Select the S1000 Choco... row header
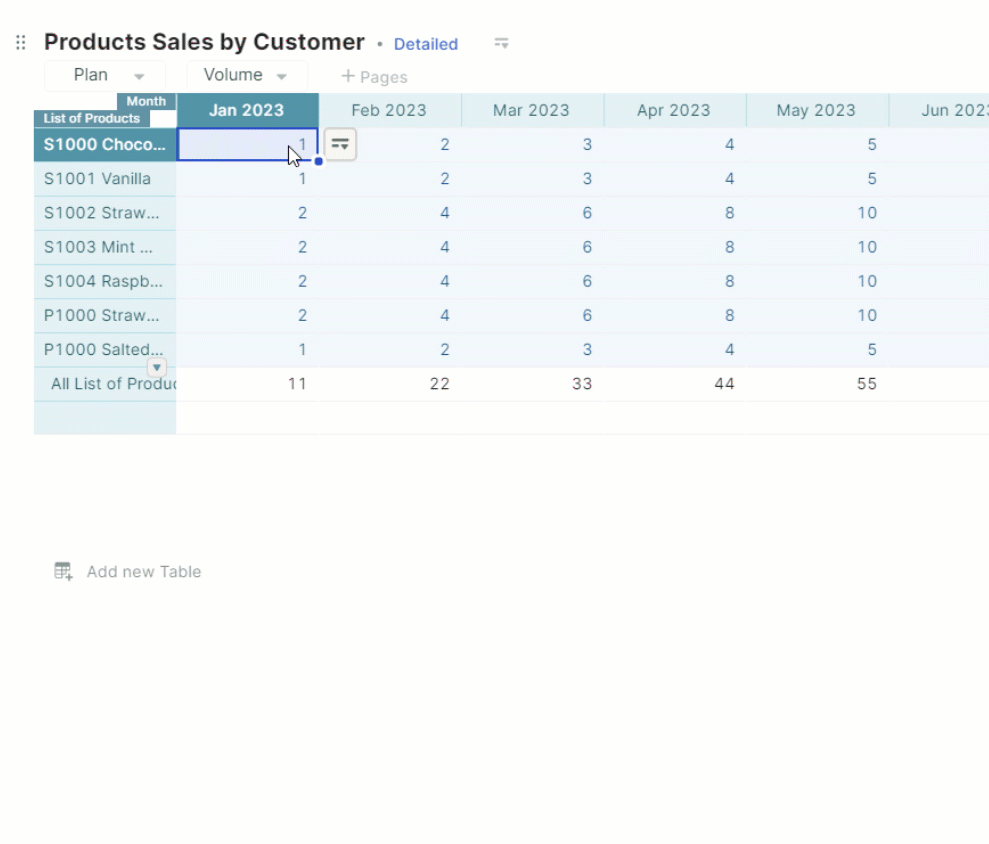The width and height of the screenshot is (989, 844). [x=105, y=144]
